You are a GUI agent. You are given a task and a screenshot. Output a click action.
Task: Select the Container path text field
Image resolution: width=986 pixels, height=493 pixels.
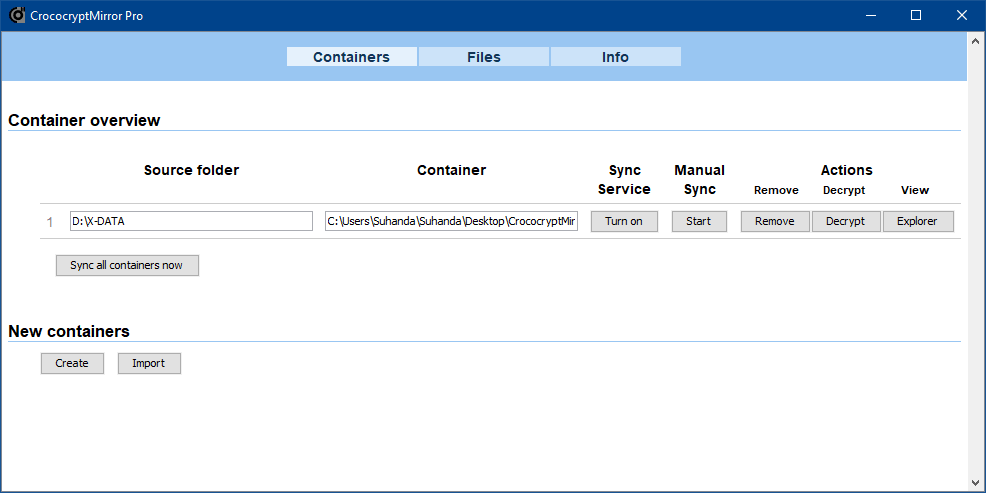coord(451,221)
